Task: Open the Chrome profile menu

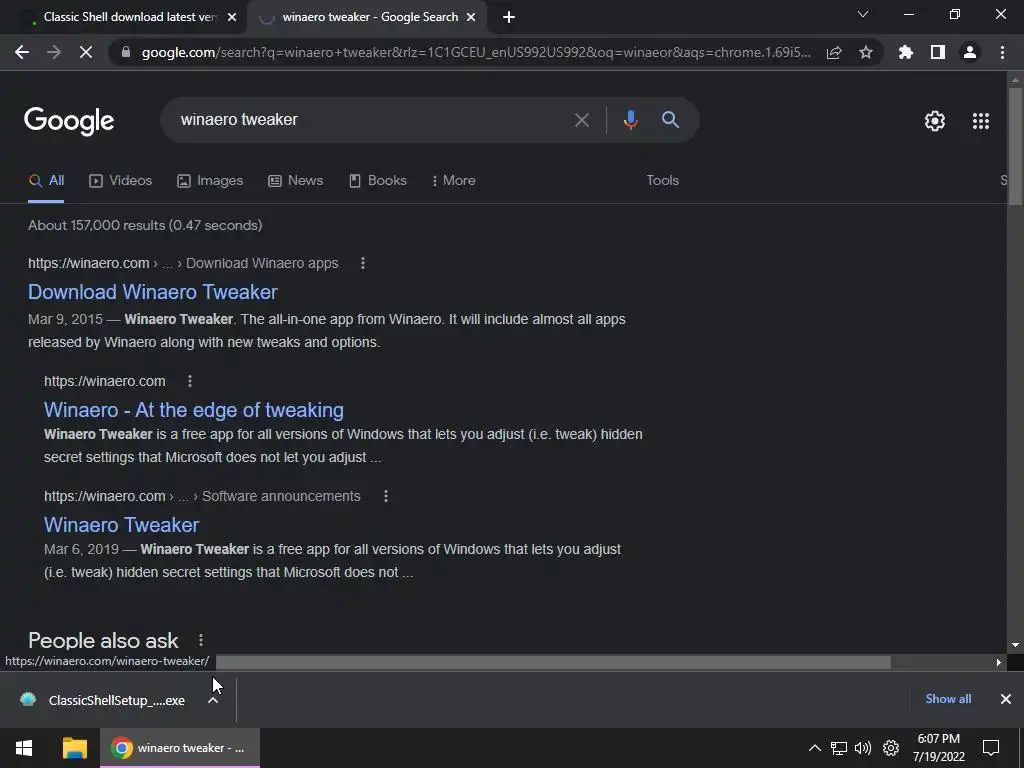Action: [x=970, y=52]
